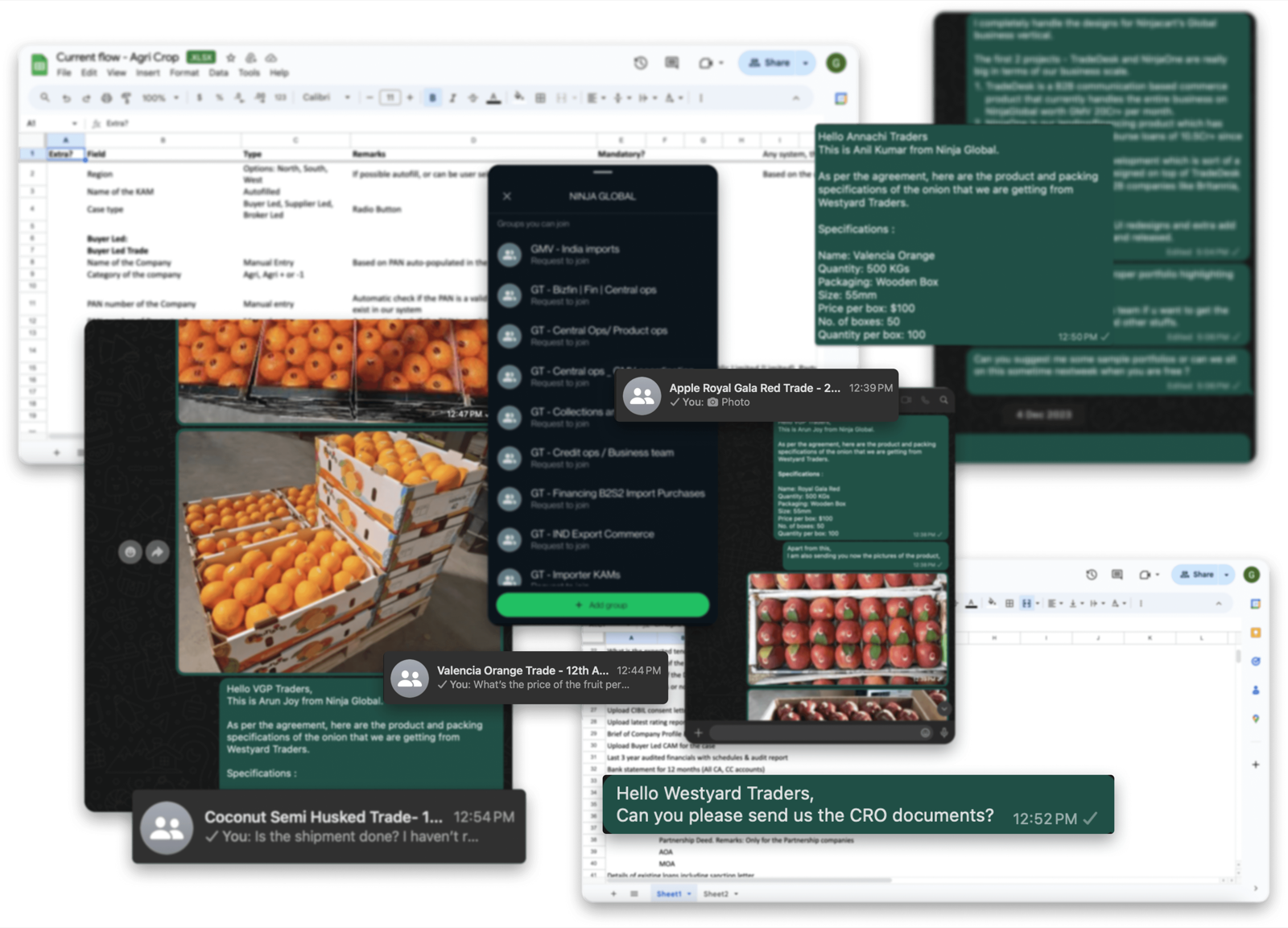Open comments in the Agri Crop spreadsheet
This screenshot has height=928, width=1288.
click(x=671, y=63)
